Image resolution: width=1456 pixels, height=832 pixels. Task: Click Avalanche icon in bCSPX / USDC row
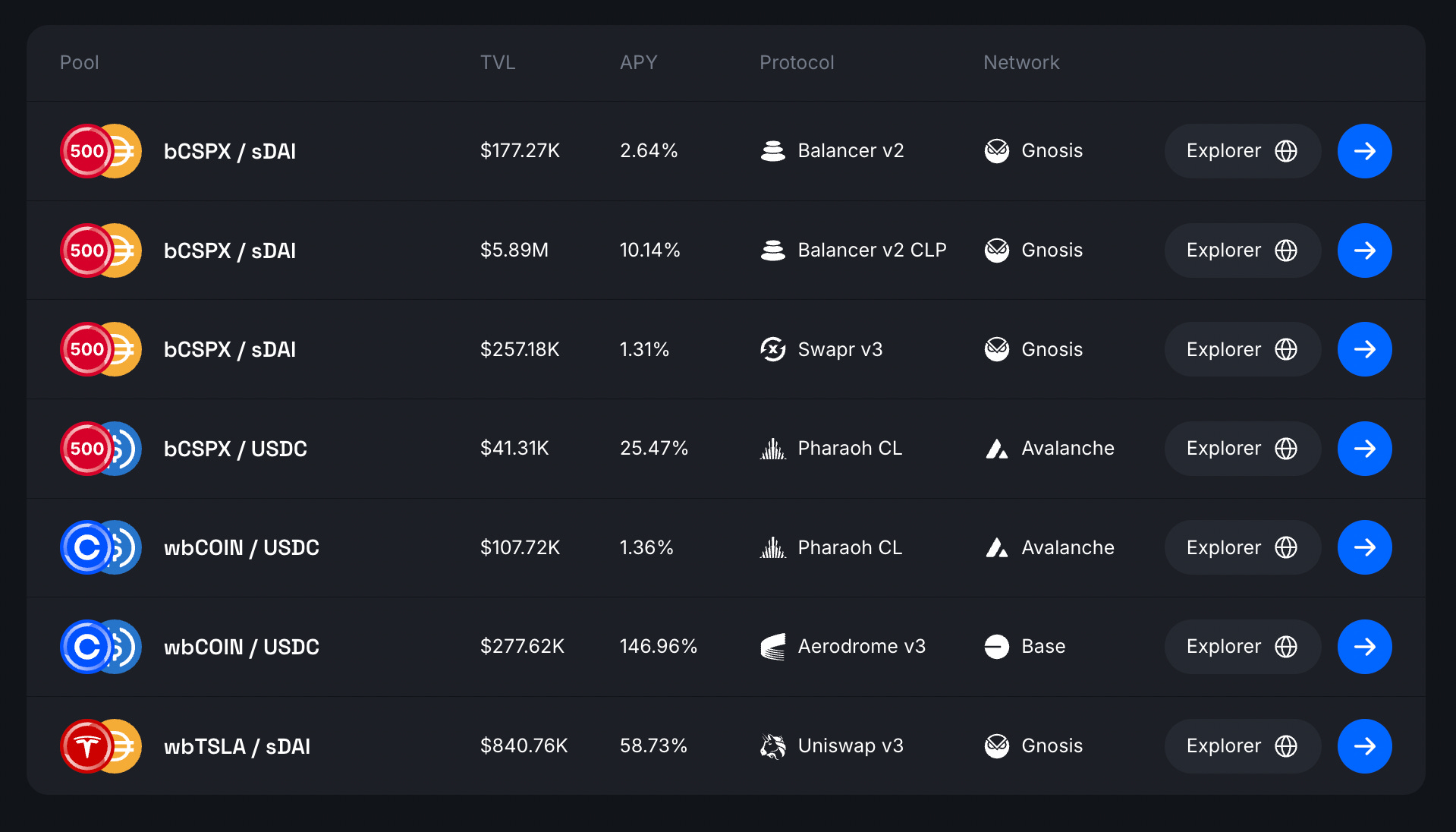(996, 449)
